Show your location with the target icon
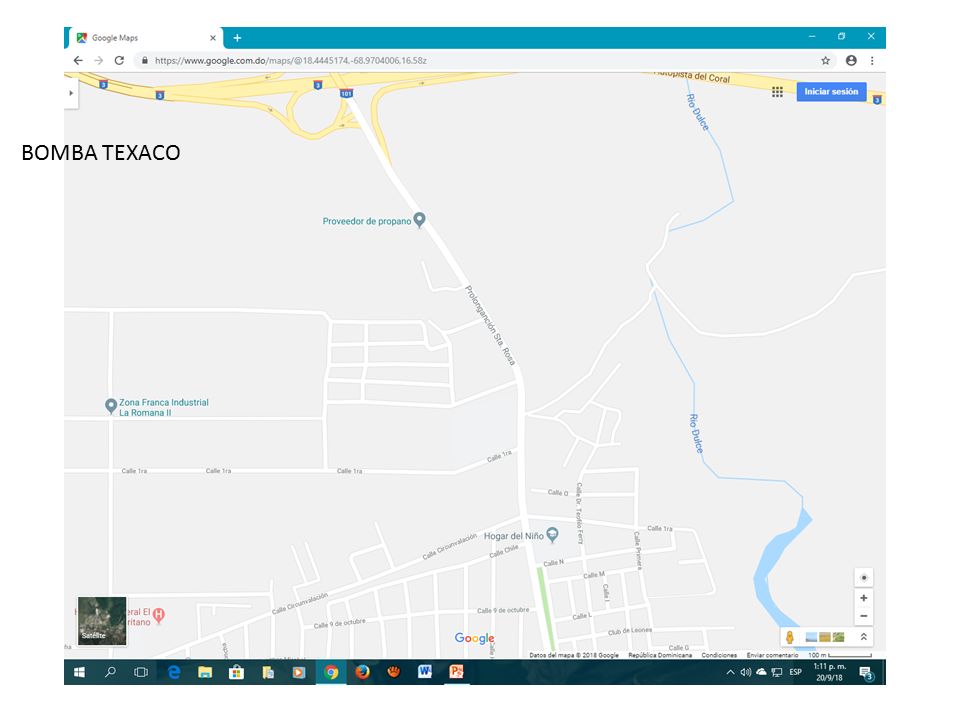 pos(863,577)
